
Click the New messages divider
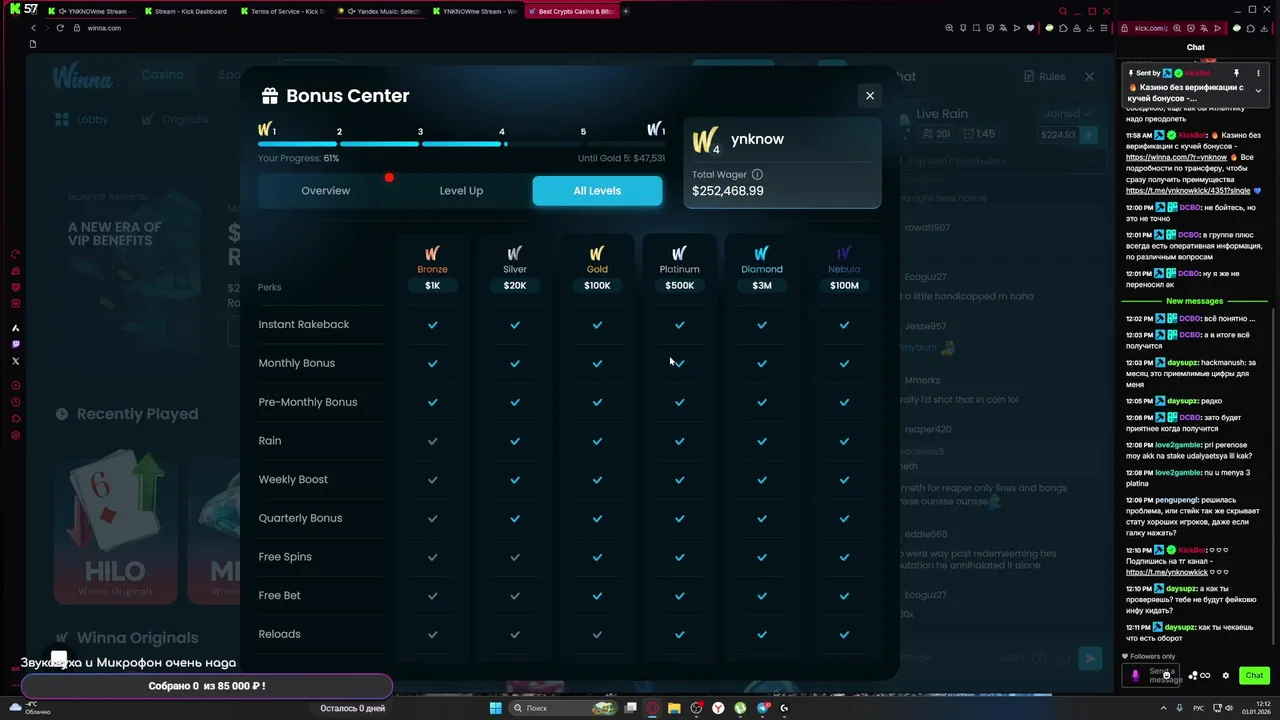tap(1194, 301)
